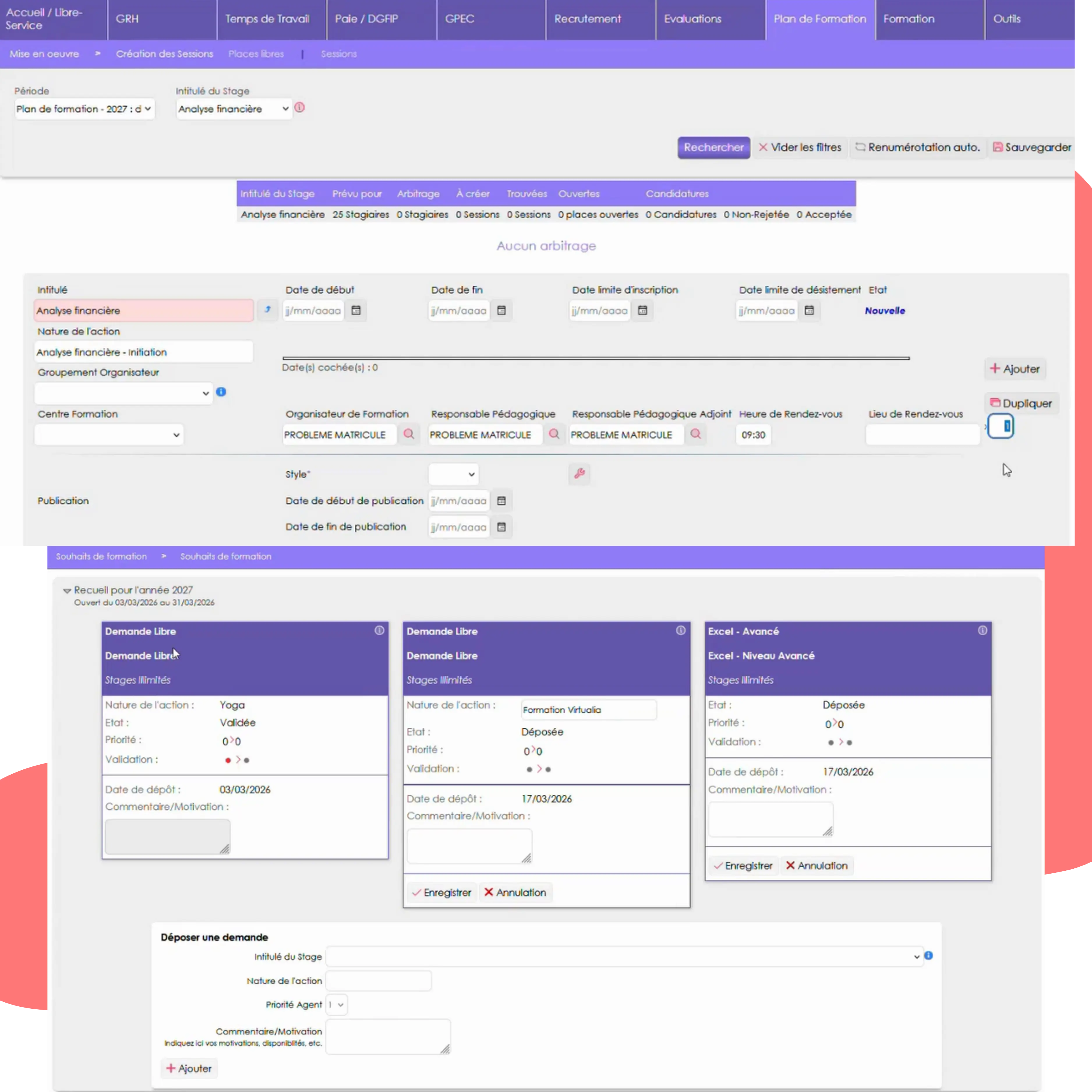Image resolution: width=1092 pixels, height=1092 pixels.
Task: Click info icon on Formation Virtualia Demande Libre card
Action: pyautogui.click(x=681, y=630)
